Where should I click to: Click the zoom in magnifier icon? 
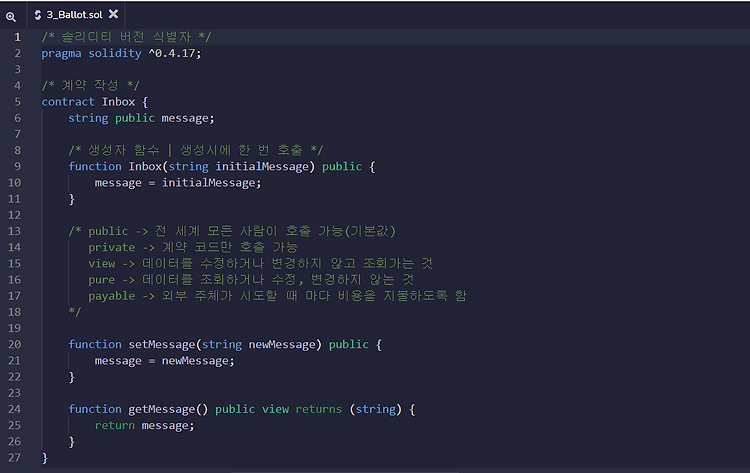(11, 17)
